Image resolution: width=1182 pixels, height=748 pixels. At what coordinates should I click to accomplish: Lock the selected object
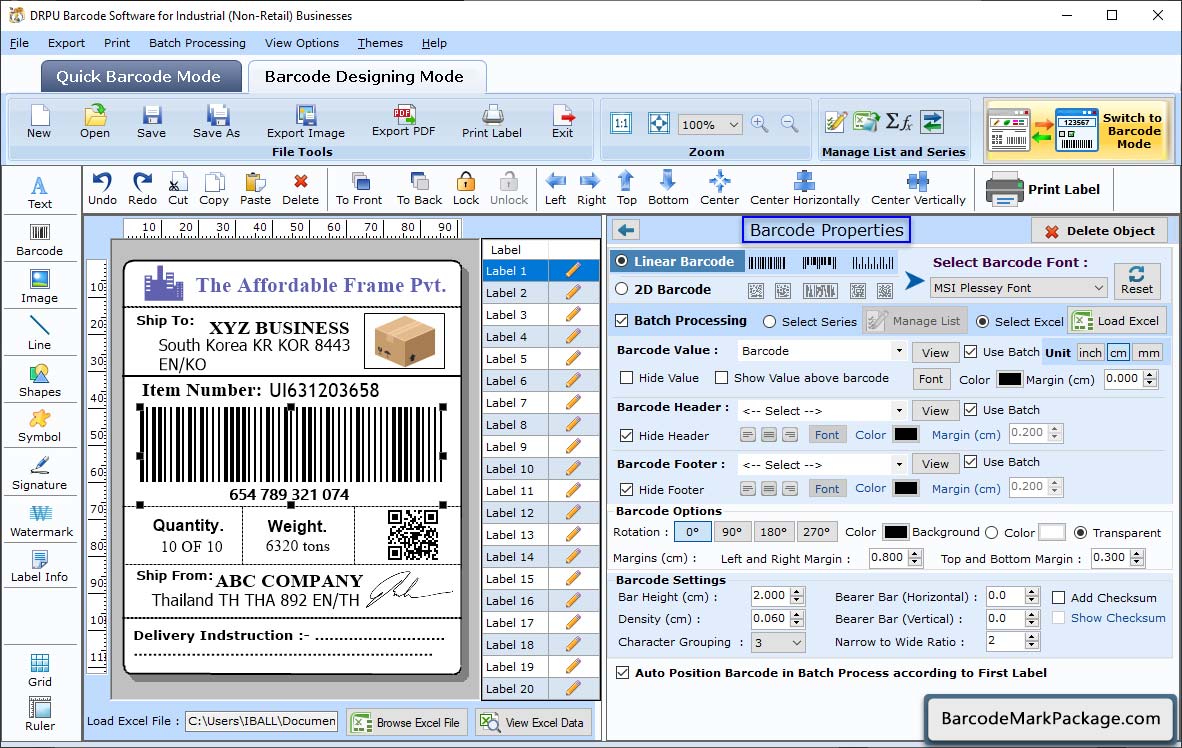[x=466, y=189]
